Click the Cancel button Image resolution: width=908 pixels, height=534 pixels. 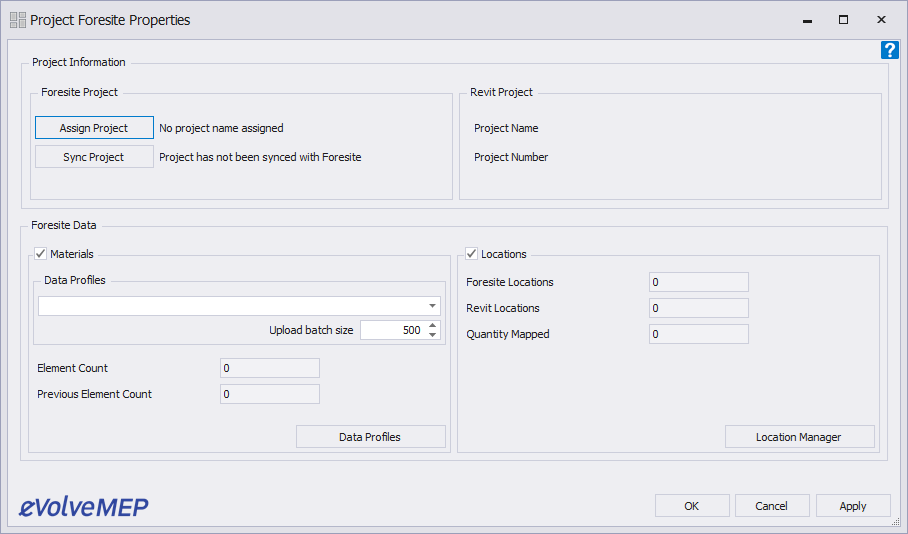tap(772, 506)
